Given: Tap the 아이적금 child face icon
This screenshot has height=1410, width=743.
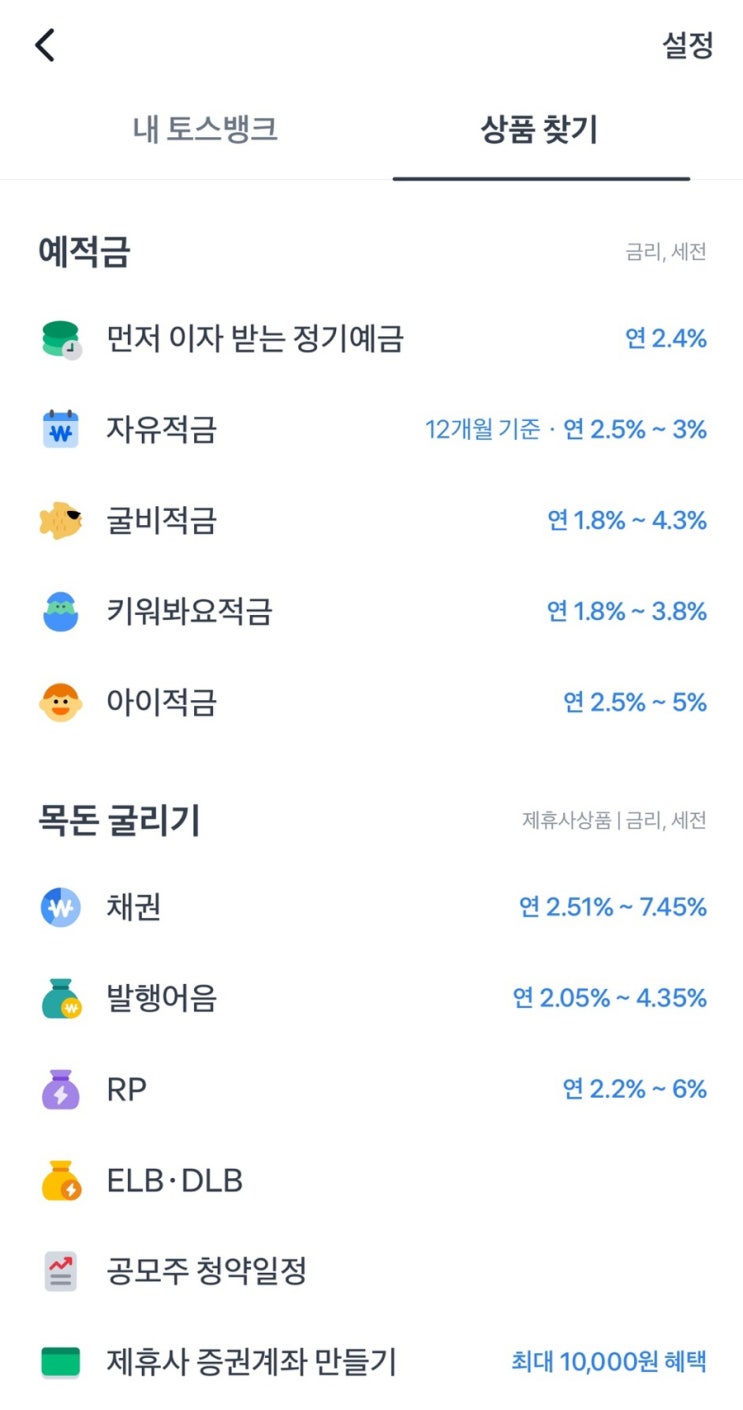Looking at the screenshot, I should tap(61, 703).
